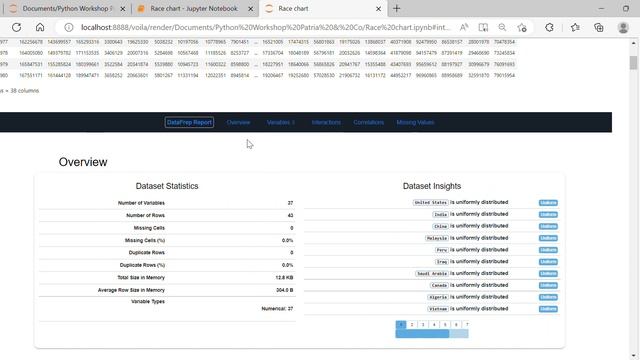Go to insights page 3
The image size is (640, 360).
pyautogui.click(x=423, y=324)
